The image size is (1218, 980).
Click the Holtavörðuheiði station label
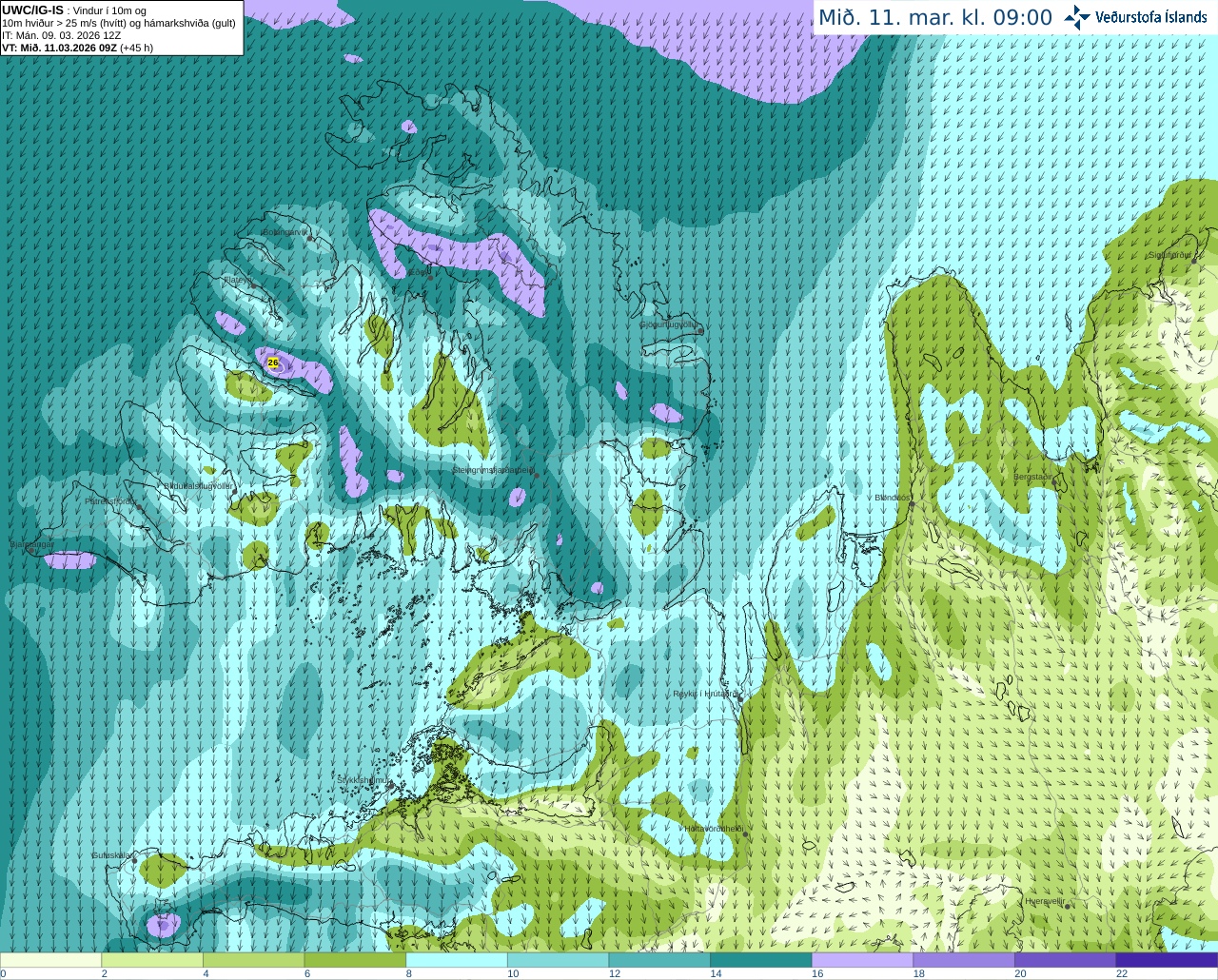(713, 829)
